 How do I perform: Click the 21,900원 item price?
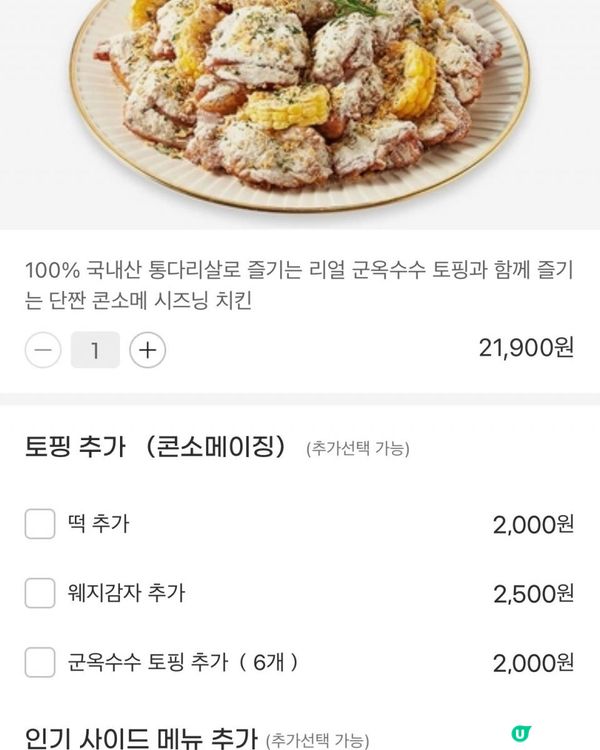526,348
